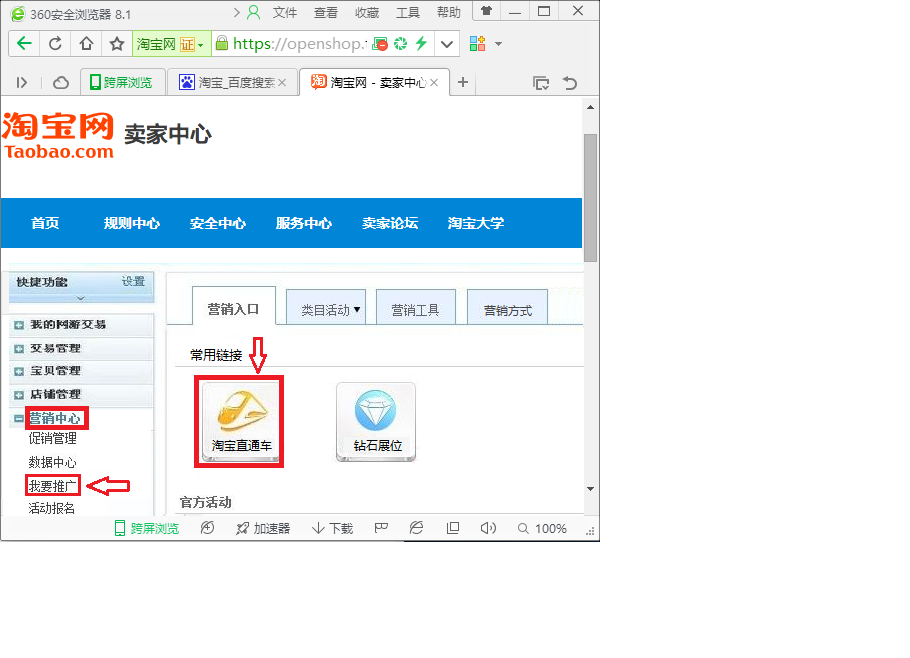Switch to the 跨屏浏览 browser tab

point(122,82)
